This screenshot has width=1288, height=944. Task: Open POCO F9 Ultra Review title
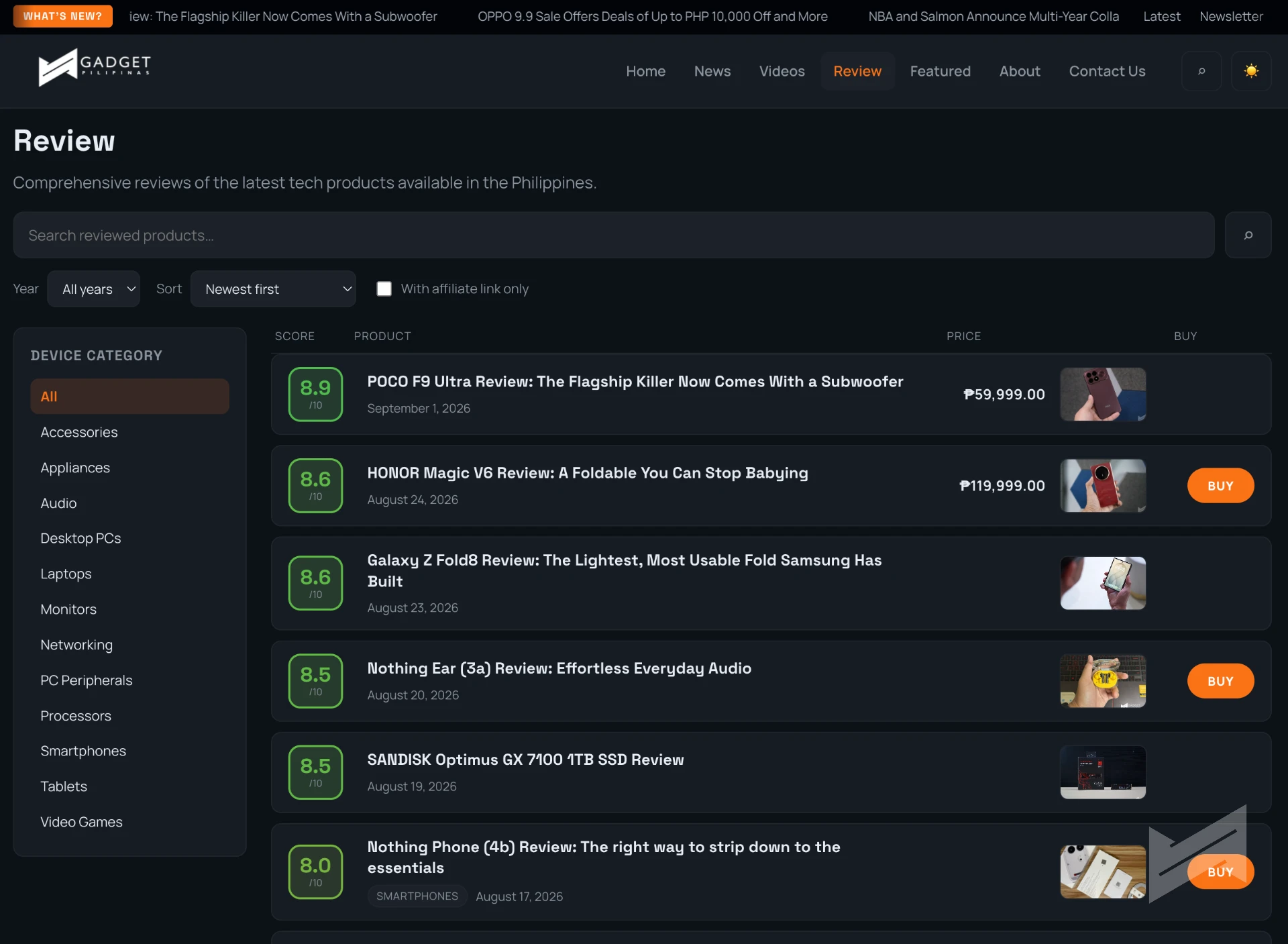635,382
